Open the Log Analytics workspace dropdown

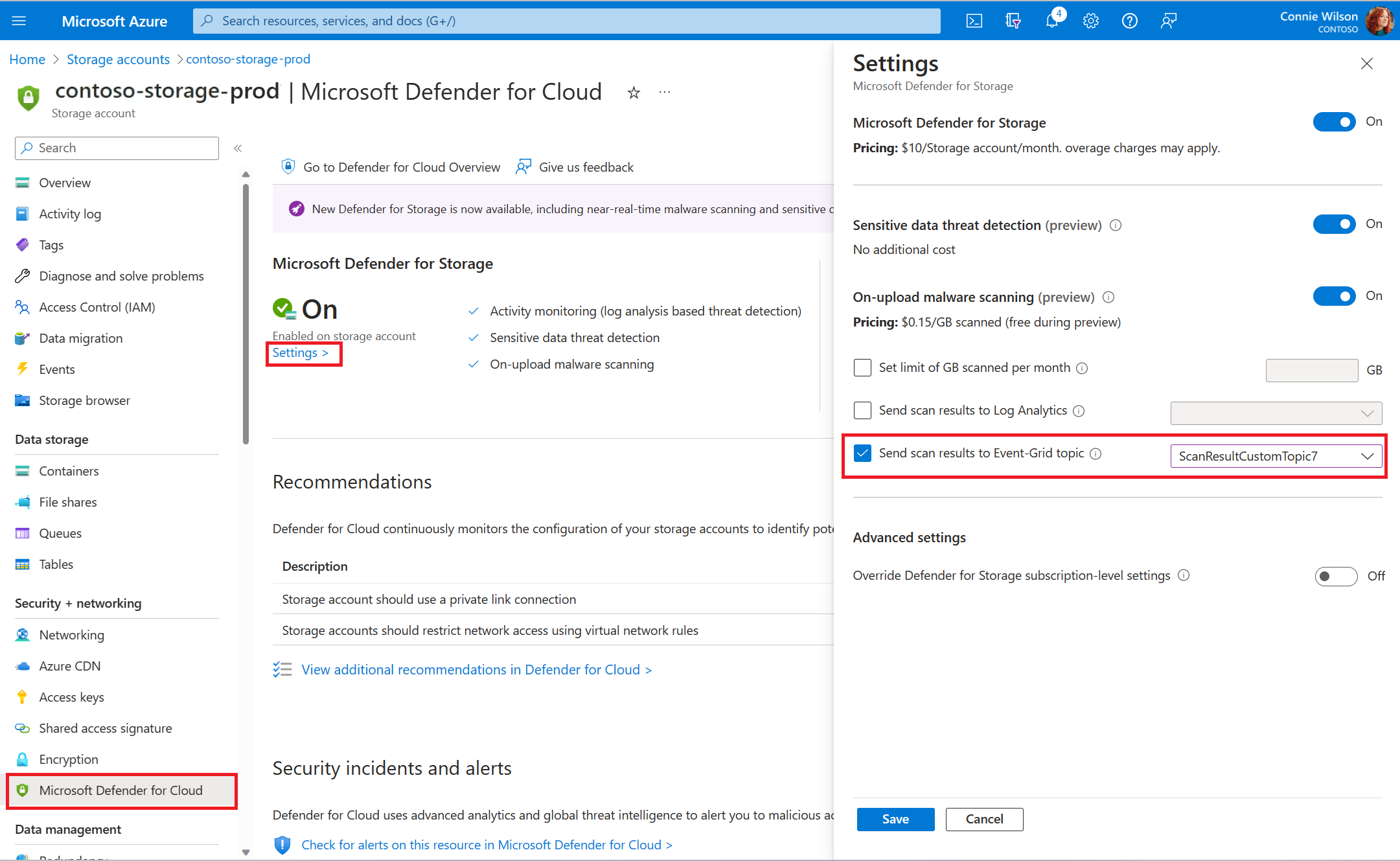(x=1276, y=413)
